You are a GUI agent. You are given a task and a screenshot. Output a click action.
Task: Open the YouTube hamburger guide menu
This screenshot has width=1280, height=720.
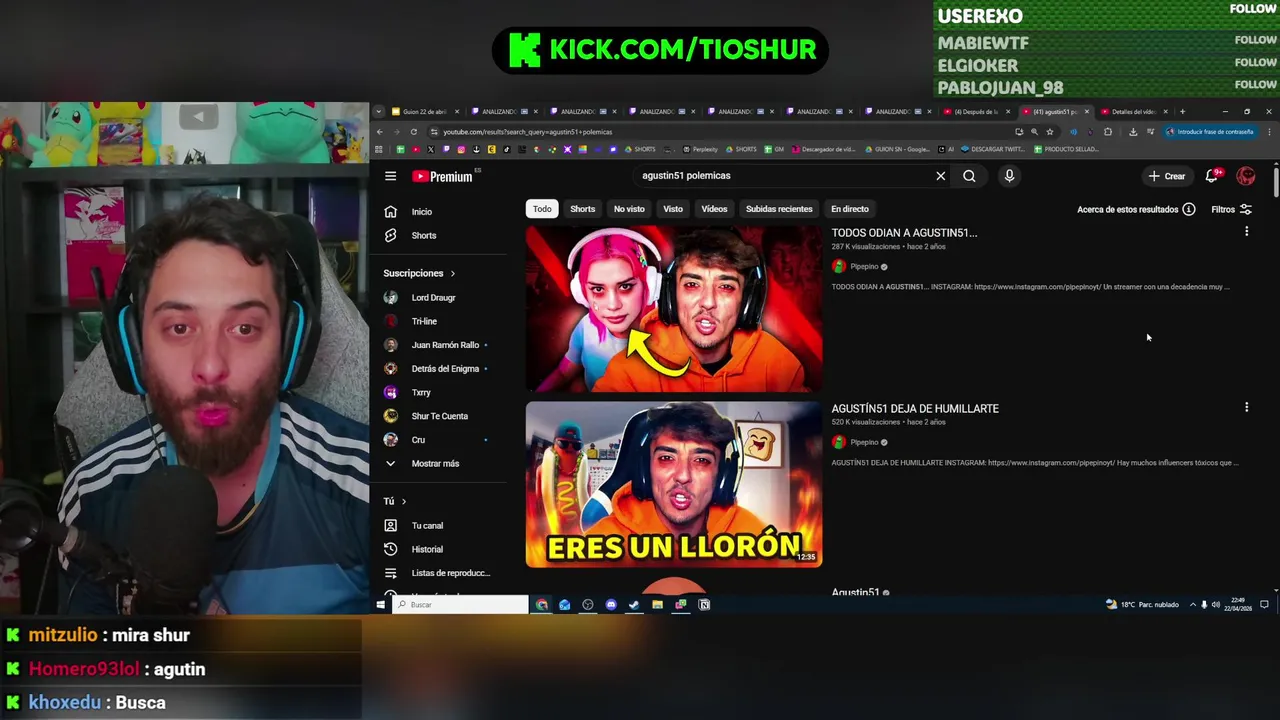[390, 176]
